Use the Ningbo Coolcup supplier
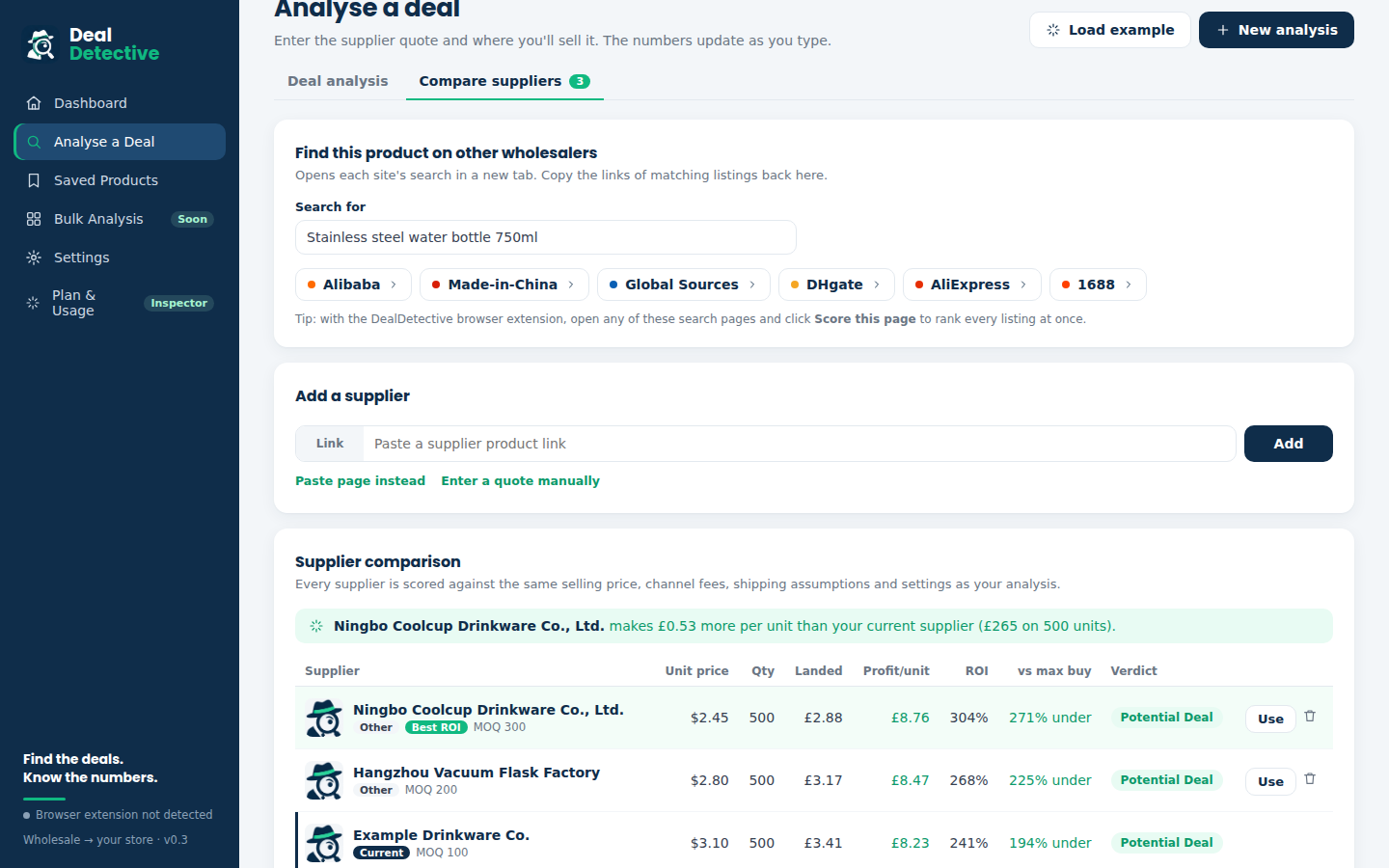 [1270, 719]
